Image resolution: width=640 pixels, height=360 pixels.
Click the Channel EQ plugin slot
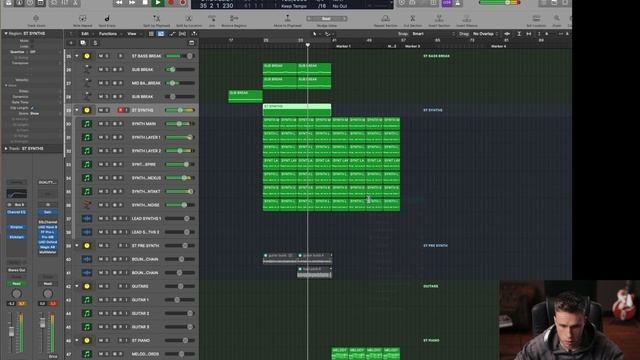click(x=16, y=212)
